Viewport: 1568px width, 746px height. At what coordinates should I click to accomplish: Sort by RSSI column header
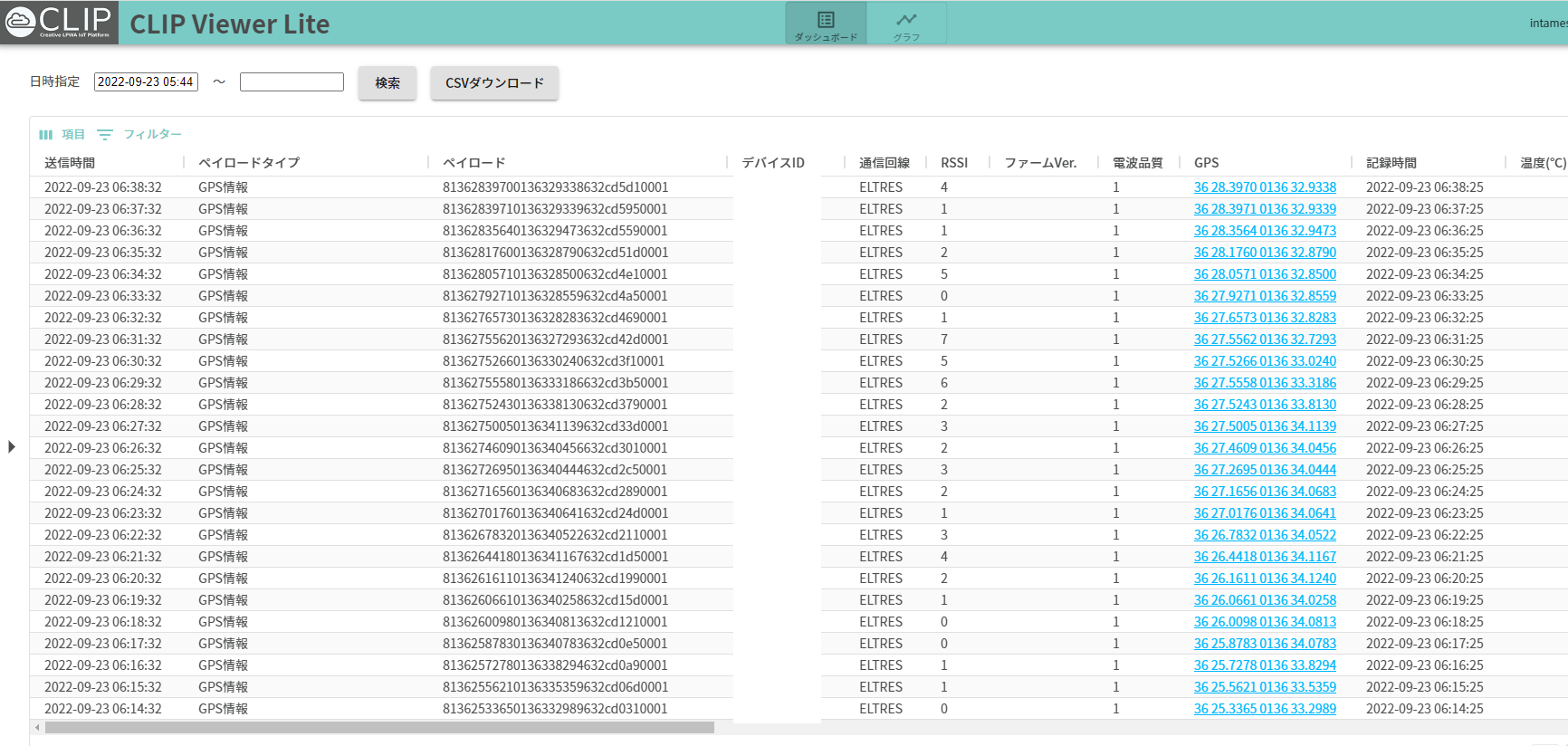[954, 163]
